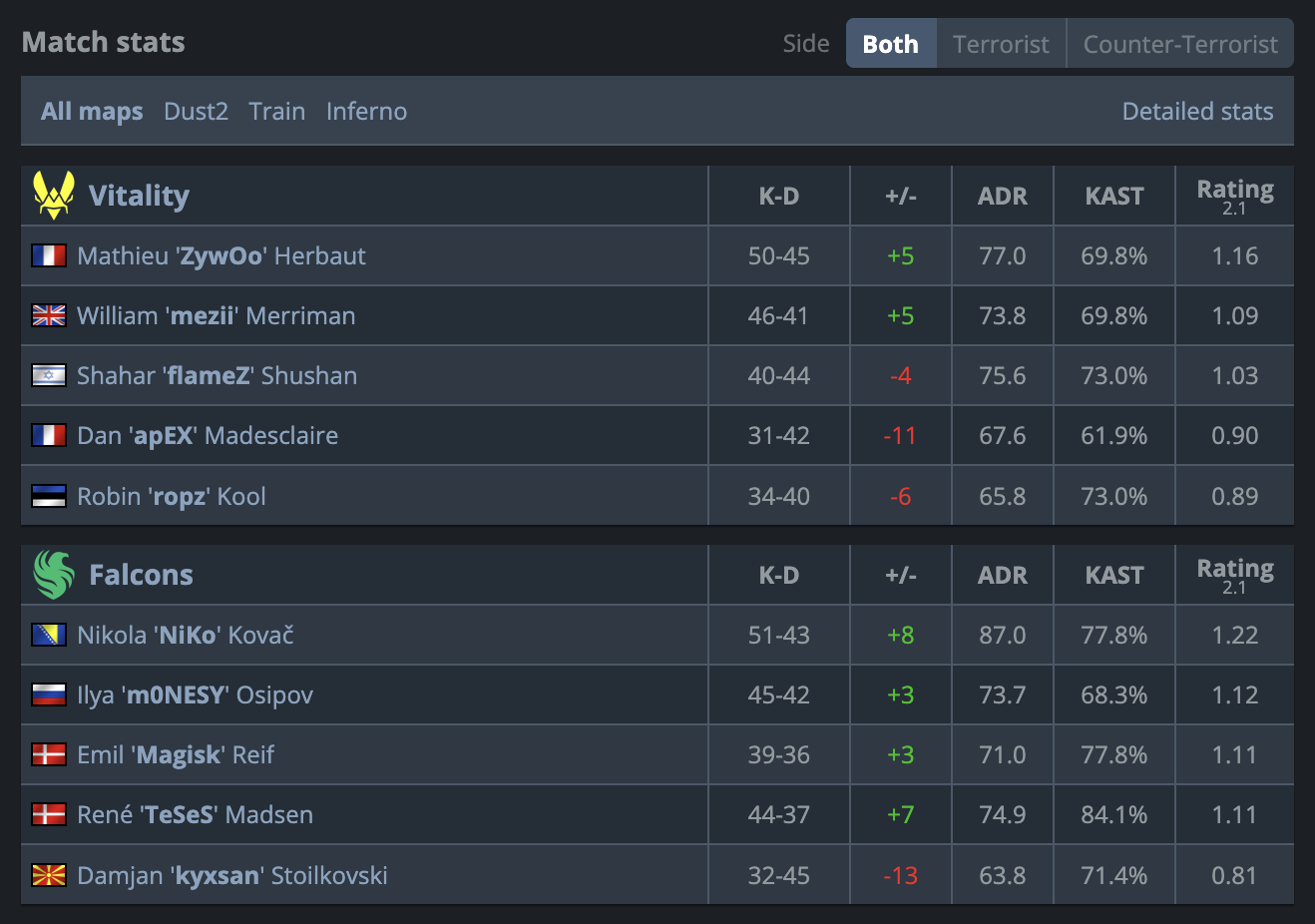This screenshot has height=924, width=1315.
Task: Click the French flag beside ZywOo
Action: click(49, 256)
